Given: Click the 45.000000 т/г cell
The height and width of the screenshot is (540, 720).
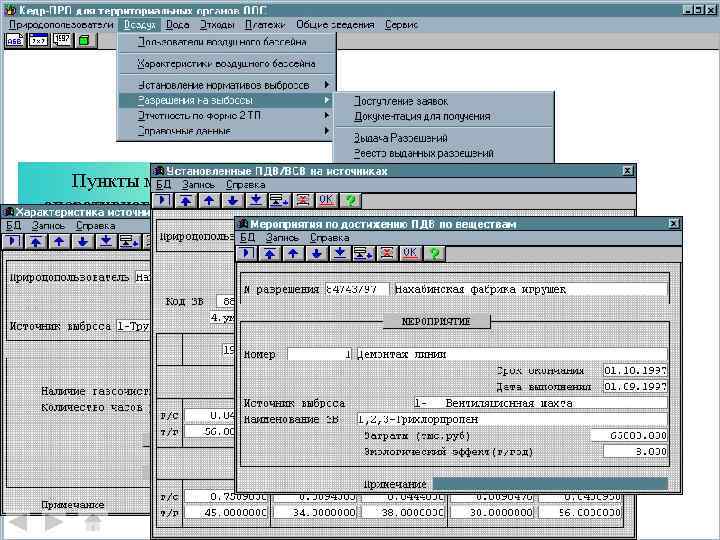Looking at the screenshot, I should pos(226,512).
